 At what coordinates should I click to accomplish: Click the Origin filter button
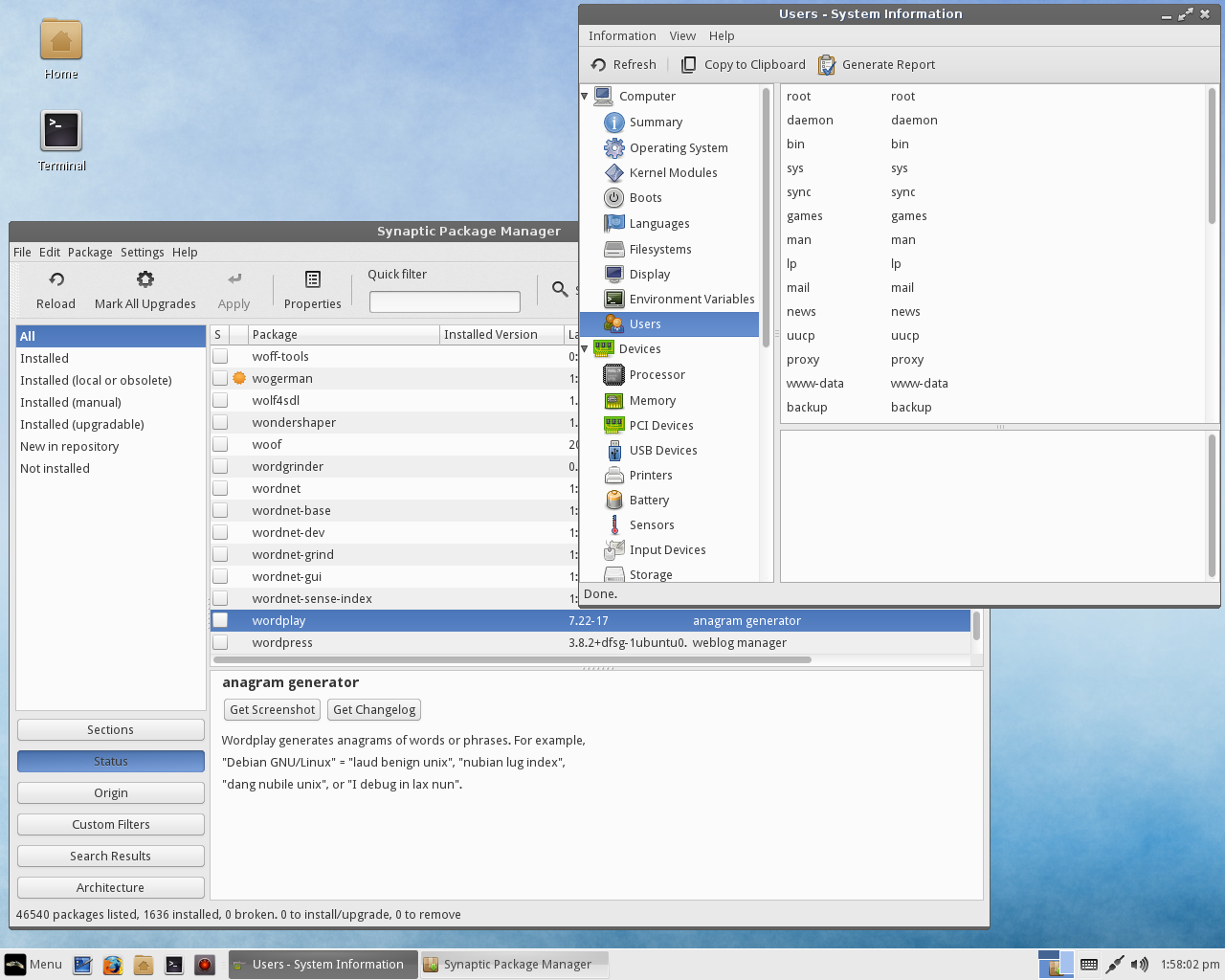tap(111, 793)
